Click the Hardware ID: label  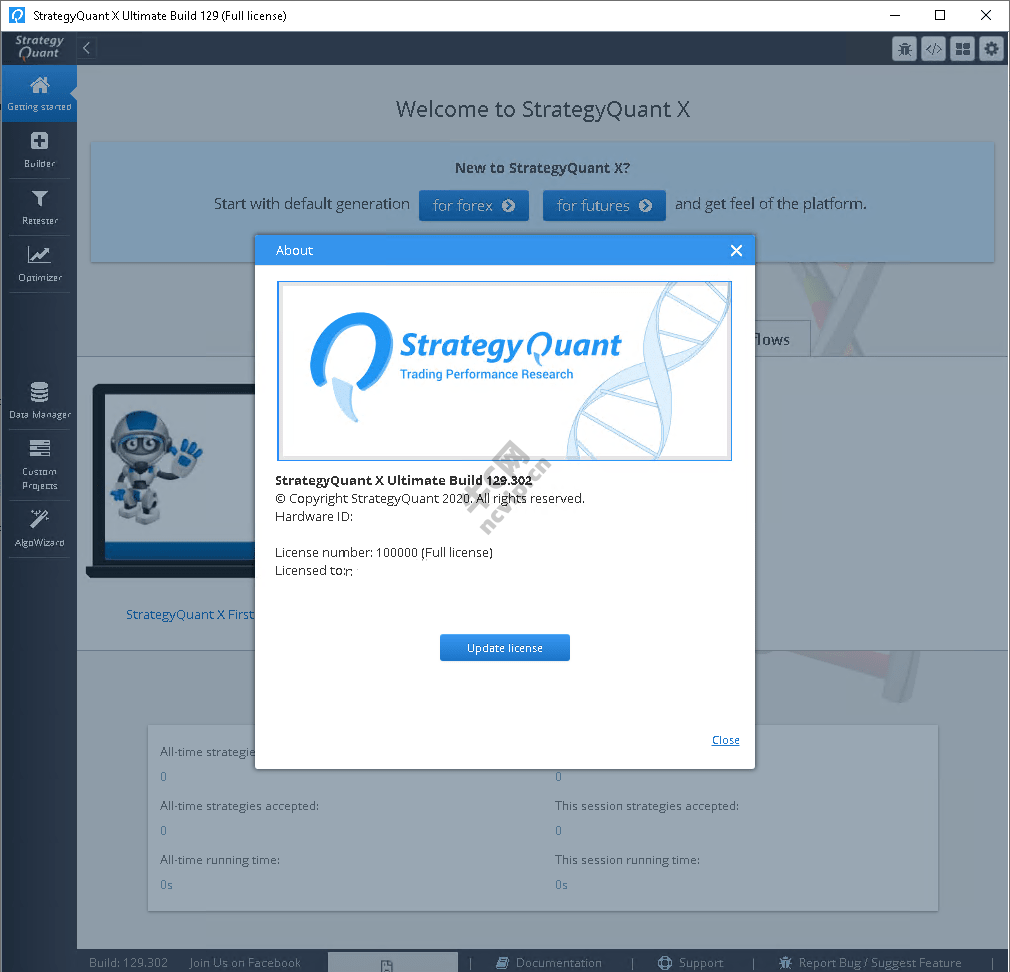click(x=314, y=516)
